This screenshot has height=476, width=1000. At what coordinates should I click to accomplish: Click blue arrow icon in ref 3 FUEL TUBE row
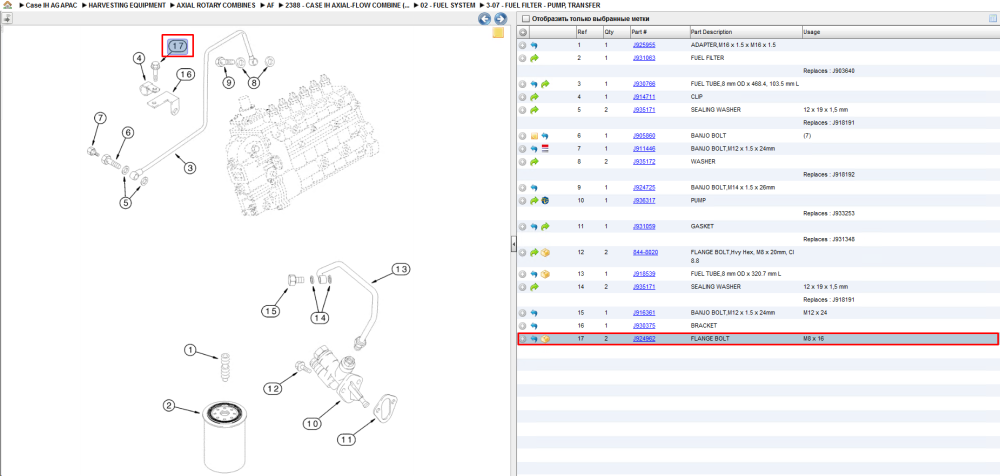[534, 84]
